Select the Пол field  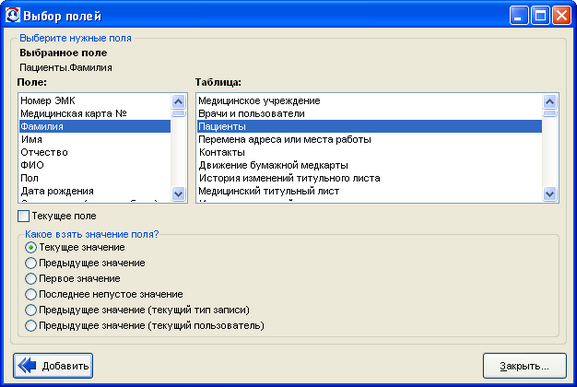click(95, 178)
